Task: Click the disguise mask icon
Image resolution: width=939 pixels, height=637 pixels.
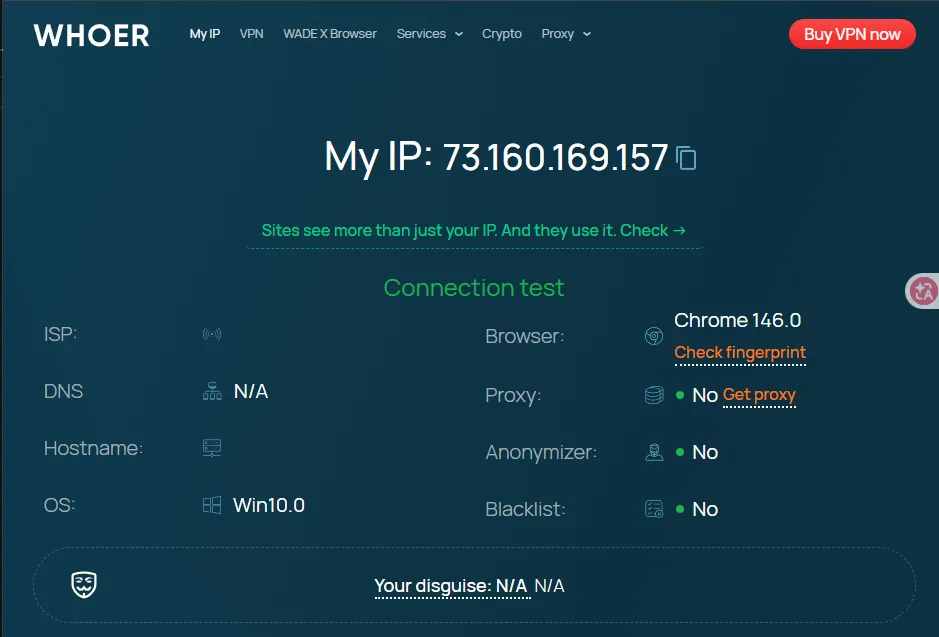Action: [x=84, y=585]
